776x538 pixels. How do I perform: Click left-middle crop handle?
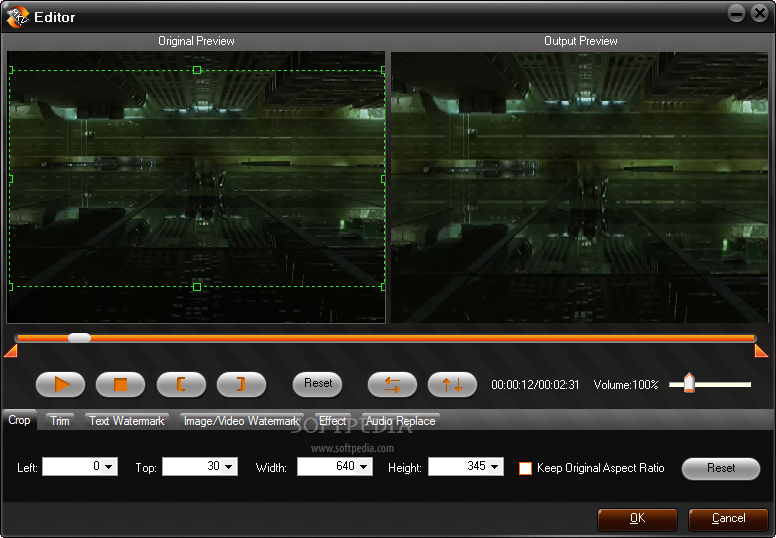[x=11, y=179]
